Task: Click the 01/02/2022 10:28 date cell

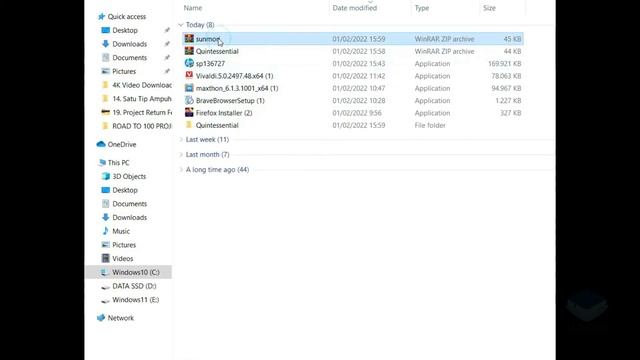Action: (358, 100)
